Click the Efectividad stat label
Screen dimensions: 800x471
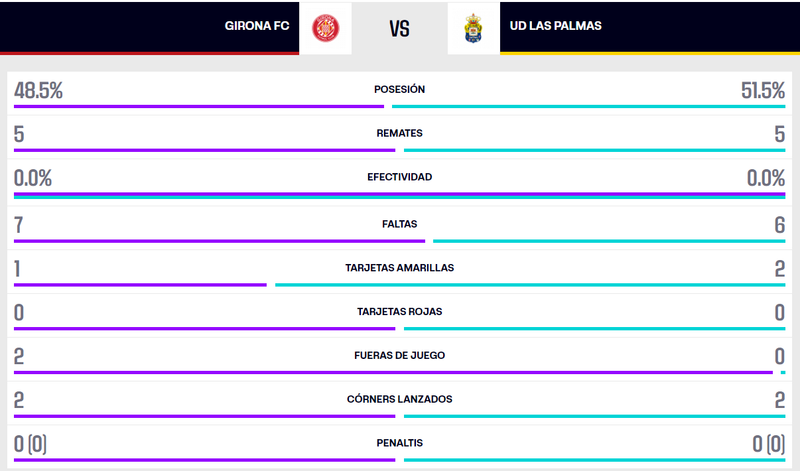400,177
